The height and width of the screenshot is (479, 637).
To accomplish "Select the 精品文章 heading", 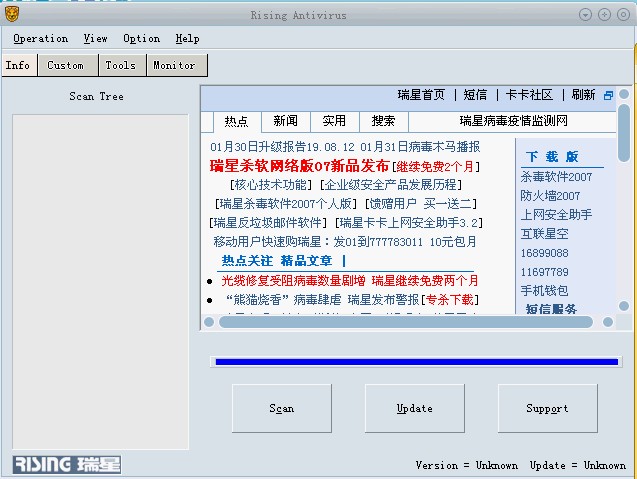I will coord(306,261).
